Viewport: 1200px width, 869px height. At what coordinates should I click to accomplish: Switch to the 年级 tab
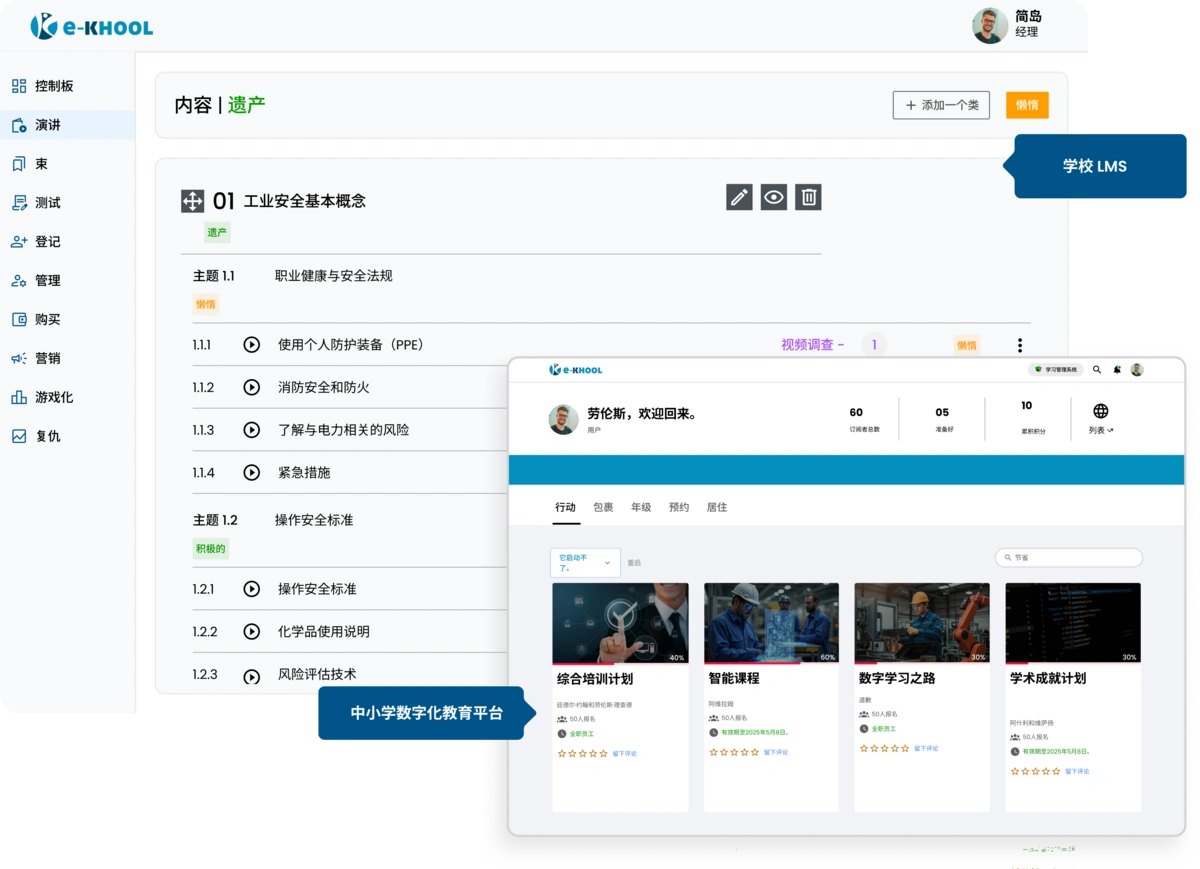tap(642, 507)
